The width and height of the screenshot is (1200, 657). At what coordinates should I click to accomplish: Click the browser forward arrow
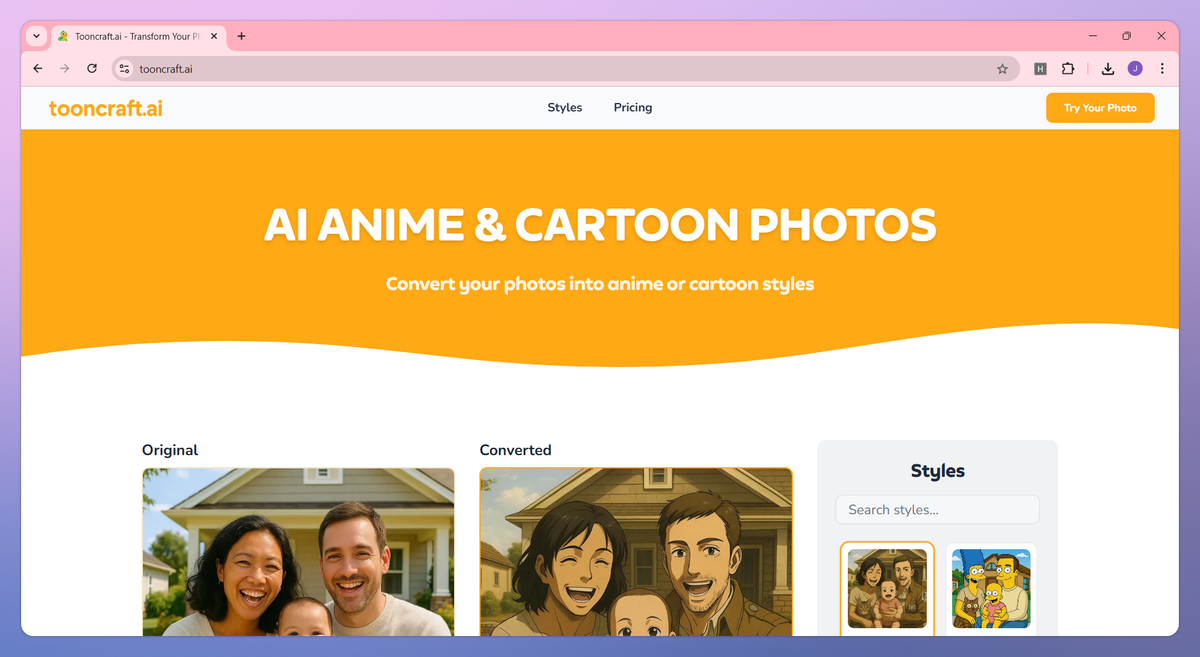[x=65, y=69]
